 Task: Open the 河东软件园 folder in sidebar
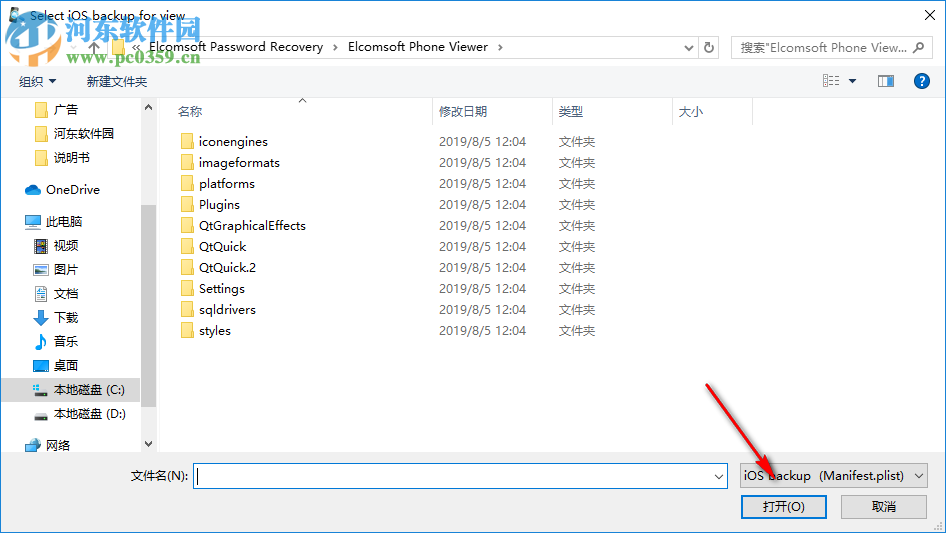tap(74, 133)
